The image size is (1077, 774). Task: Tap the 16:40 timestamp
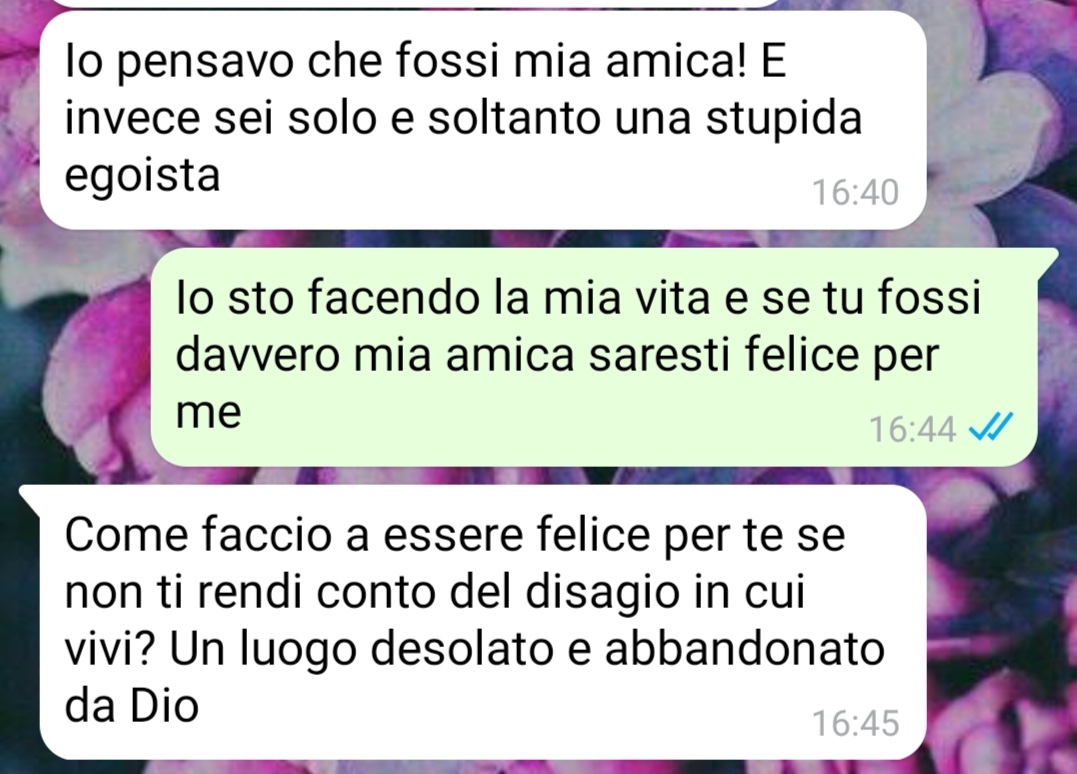coord(855,192)
